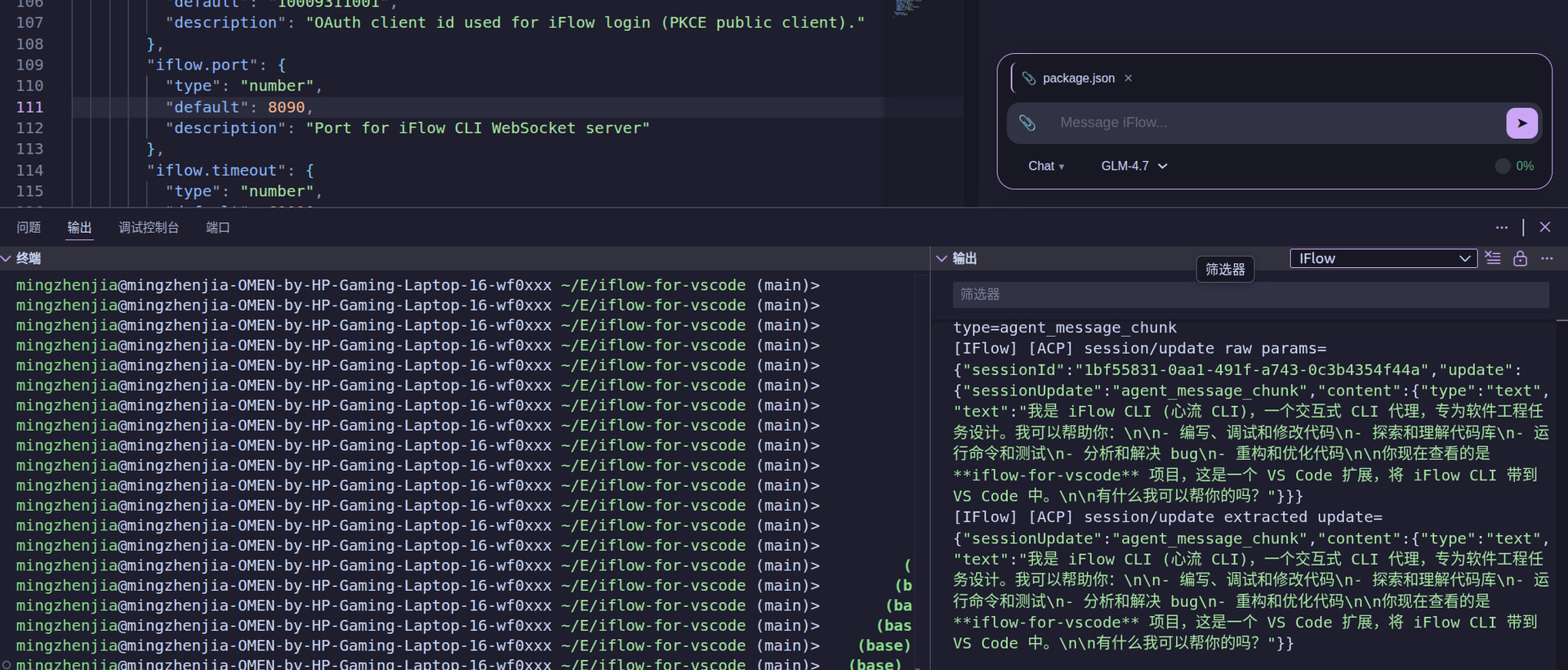1568x670 pixels.
Task: Click the paperclip attach icon in message box
Action: pos(1027,123)
